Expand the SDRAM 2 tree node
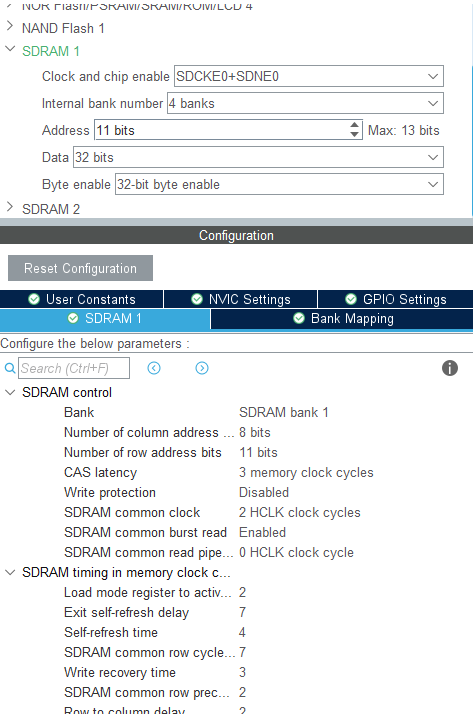Image resolution: width=473 pixels, height=714 pixels. (x=10, y=207)
